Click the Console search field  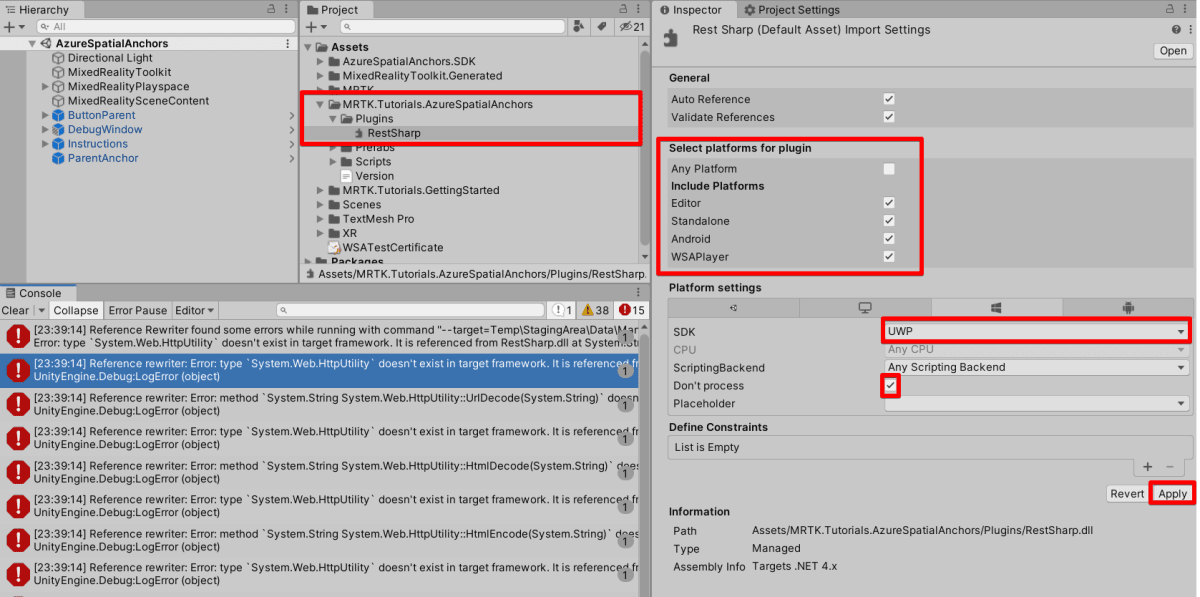(x=410, y=310)
